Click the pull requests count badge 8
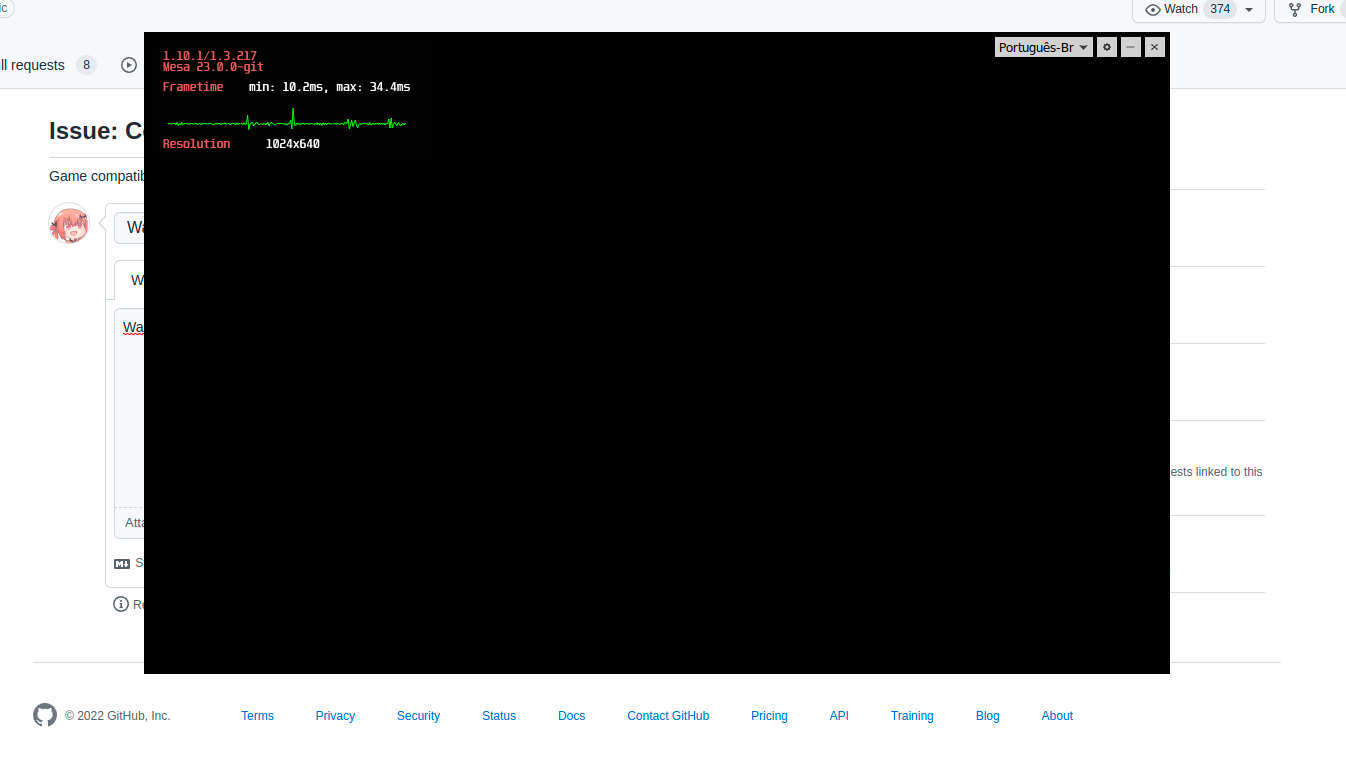 pyautogui.click(x=87, y=65)
